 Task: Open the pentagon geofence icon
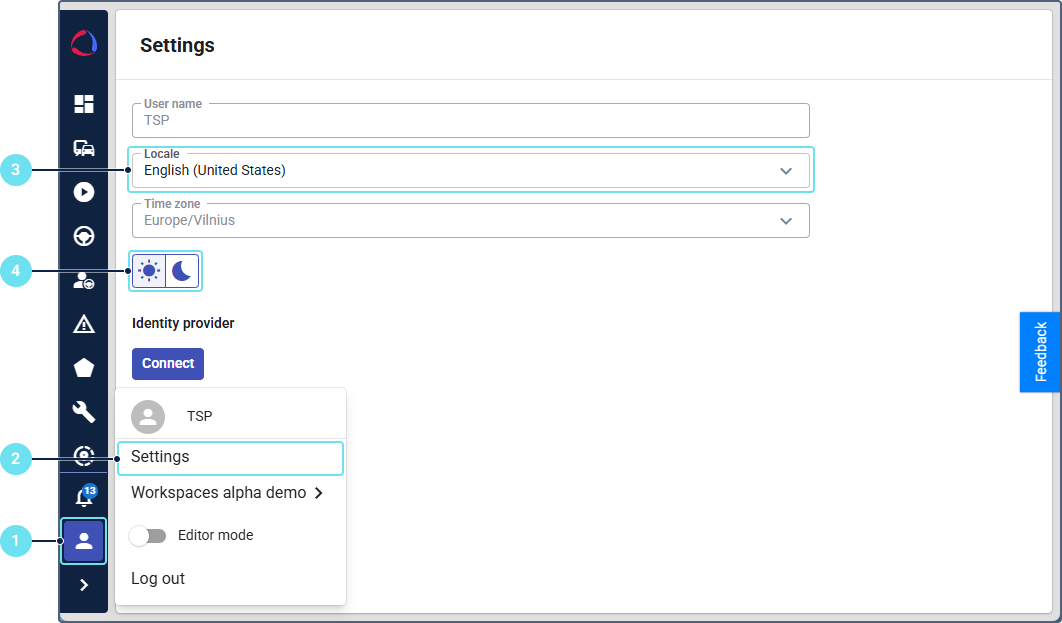tap(84, 368)
